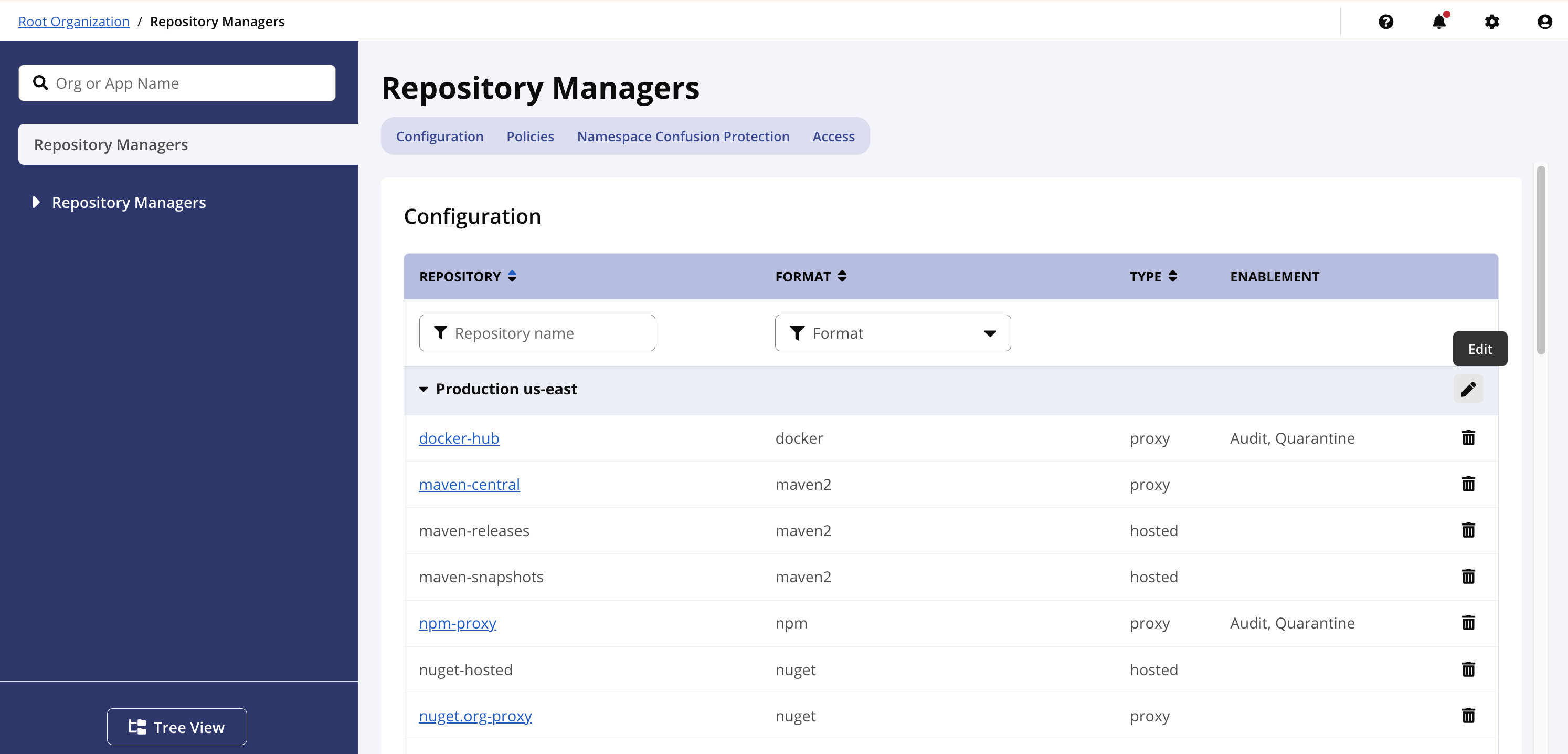Image resolution: width=1568 pixels, height=754 pixels.
Task: Delete the npm-proxy repository with trash icon
Action: pyautogui.click(x=1468, y=623)
